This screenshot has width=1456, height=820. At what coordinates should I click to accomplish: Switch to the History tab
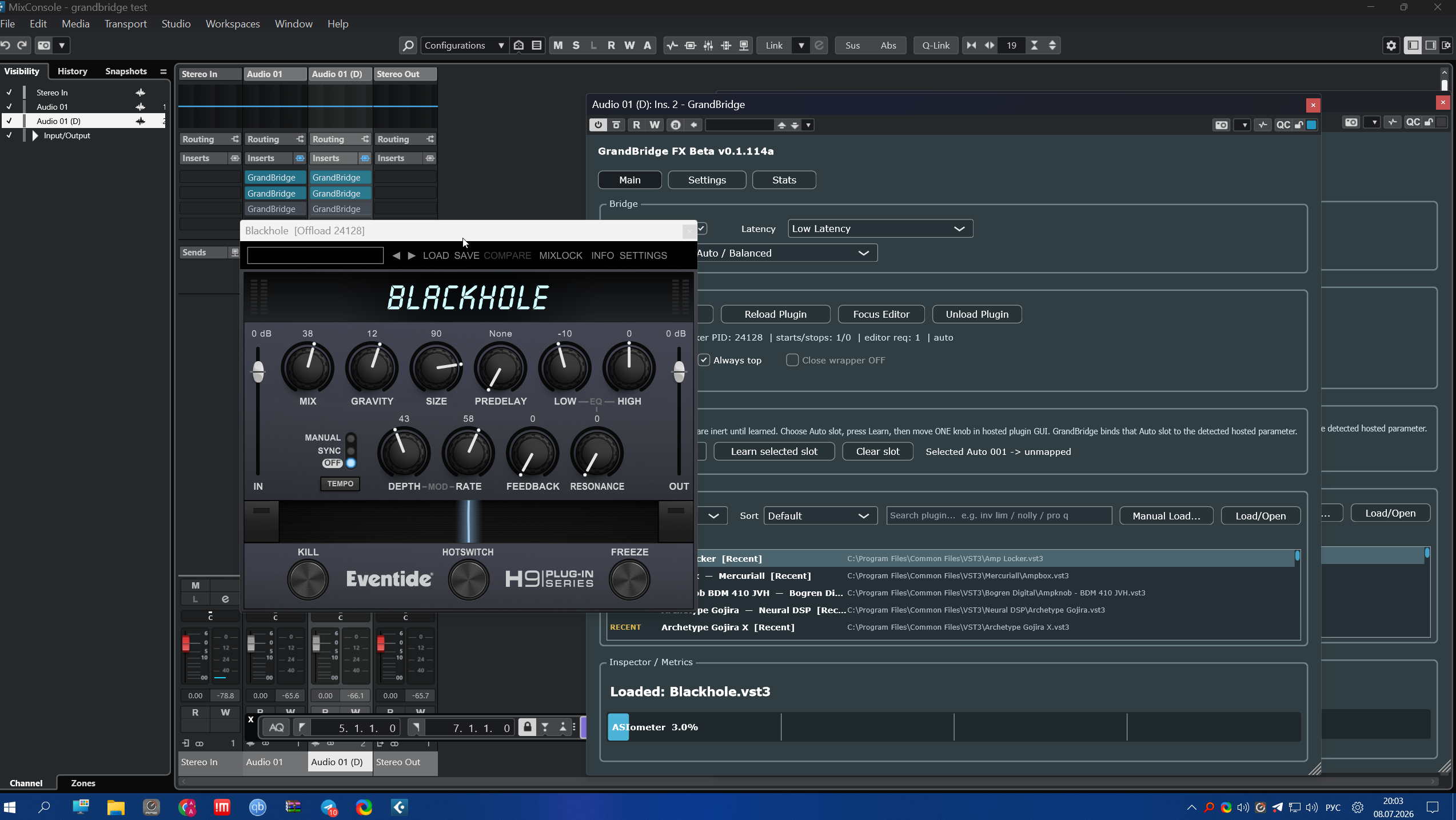coord(72,71)
